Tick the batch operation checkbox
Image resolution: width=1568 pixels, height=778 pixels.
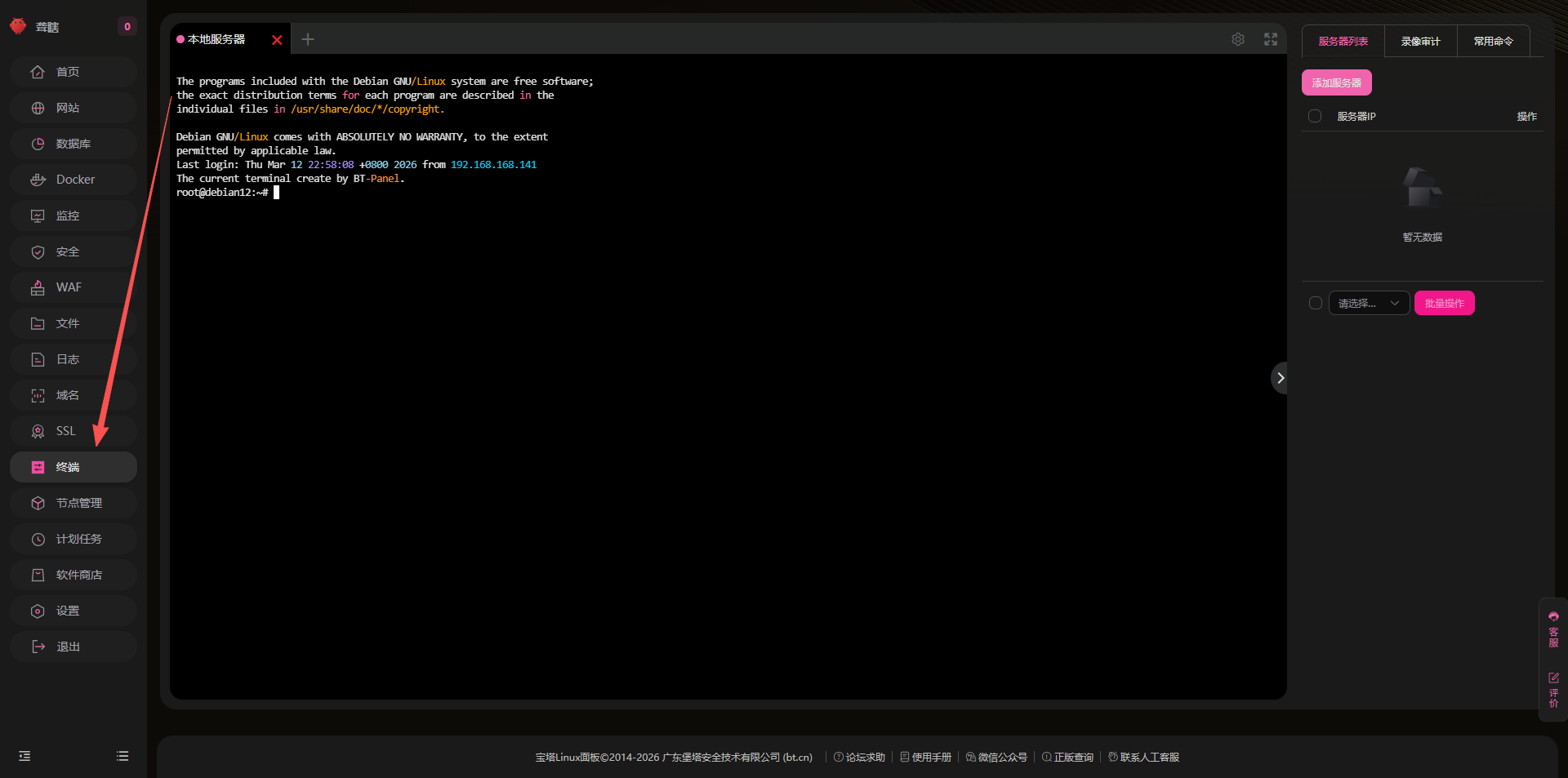click(x=1315, y=303)
